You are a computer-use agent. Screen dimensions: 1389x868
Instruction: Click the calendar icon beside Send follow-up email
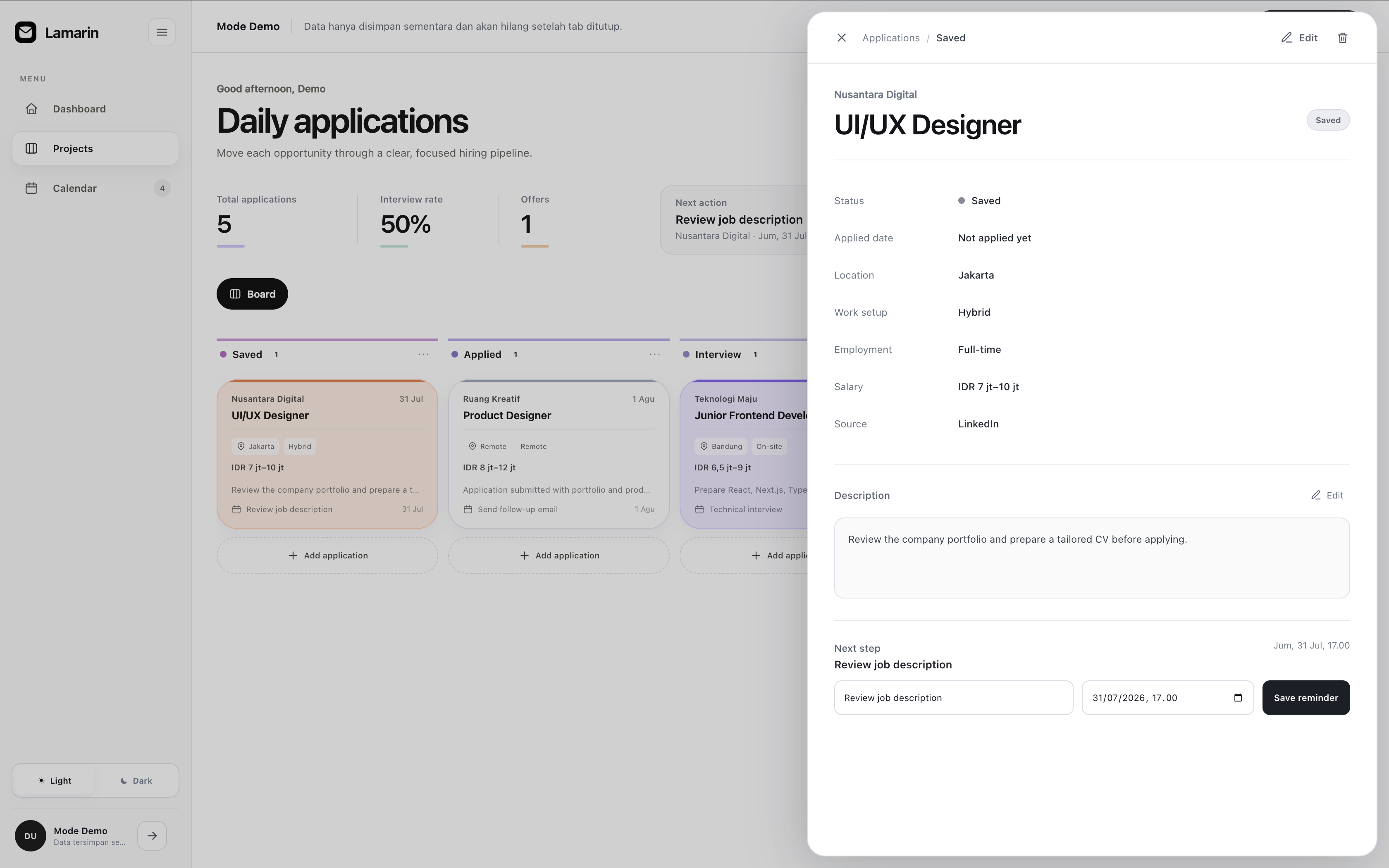tap(468, 509)
